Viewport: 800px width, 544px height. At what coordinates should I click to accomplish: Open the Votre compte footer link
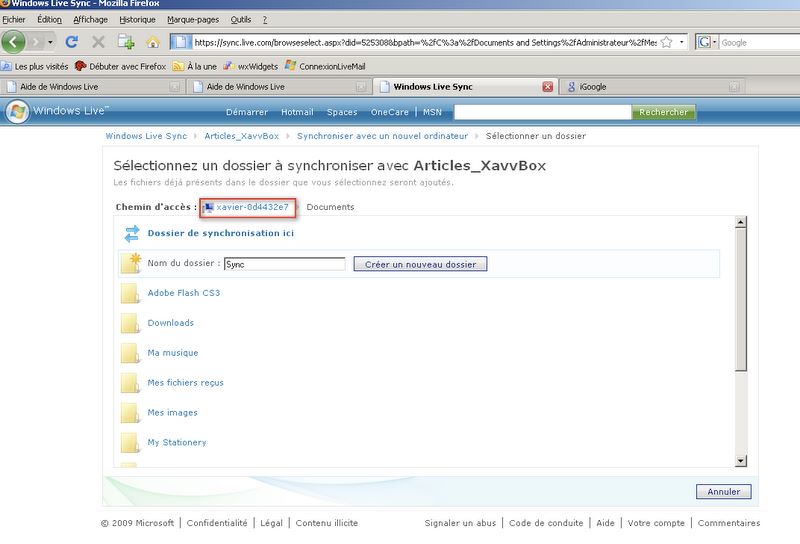656,523
